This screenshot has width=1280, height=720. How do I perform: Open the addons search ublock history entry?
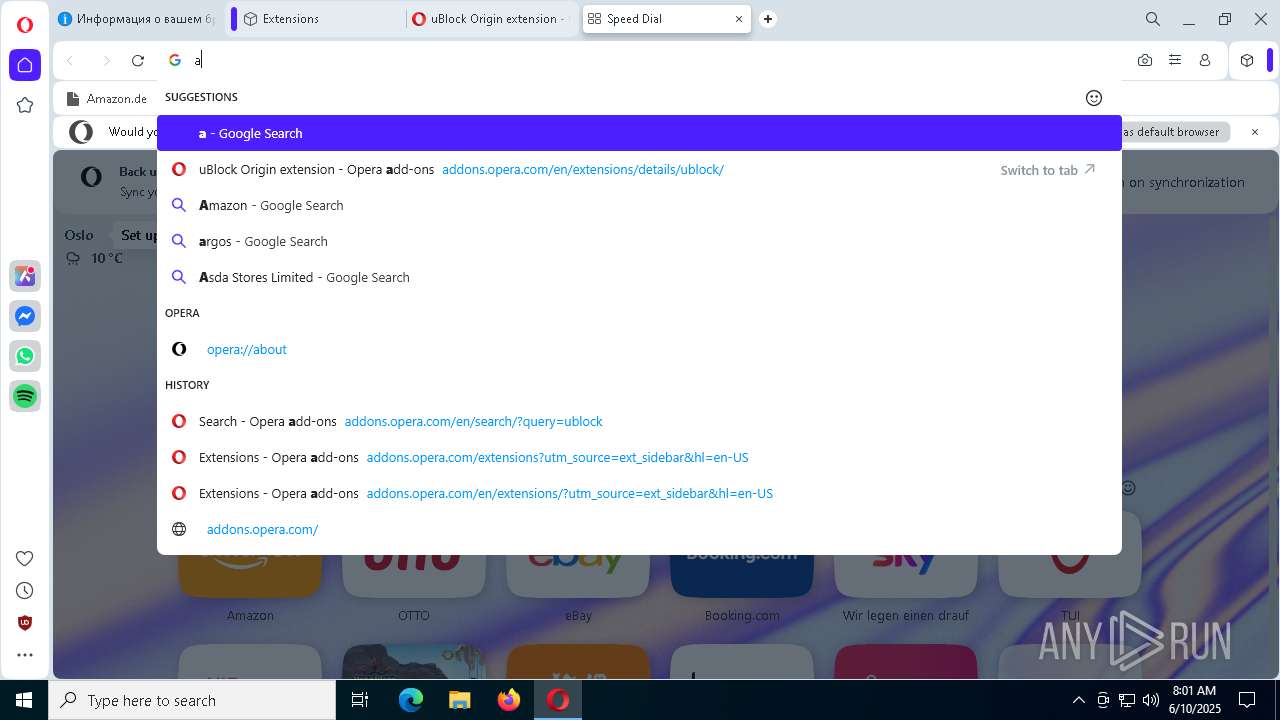639,421
